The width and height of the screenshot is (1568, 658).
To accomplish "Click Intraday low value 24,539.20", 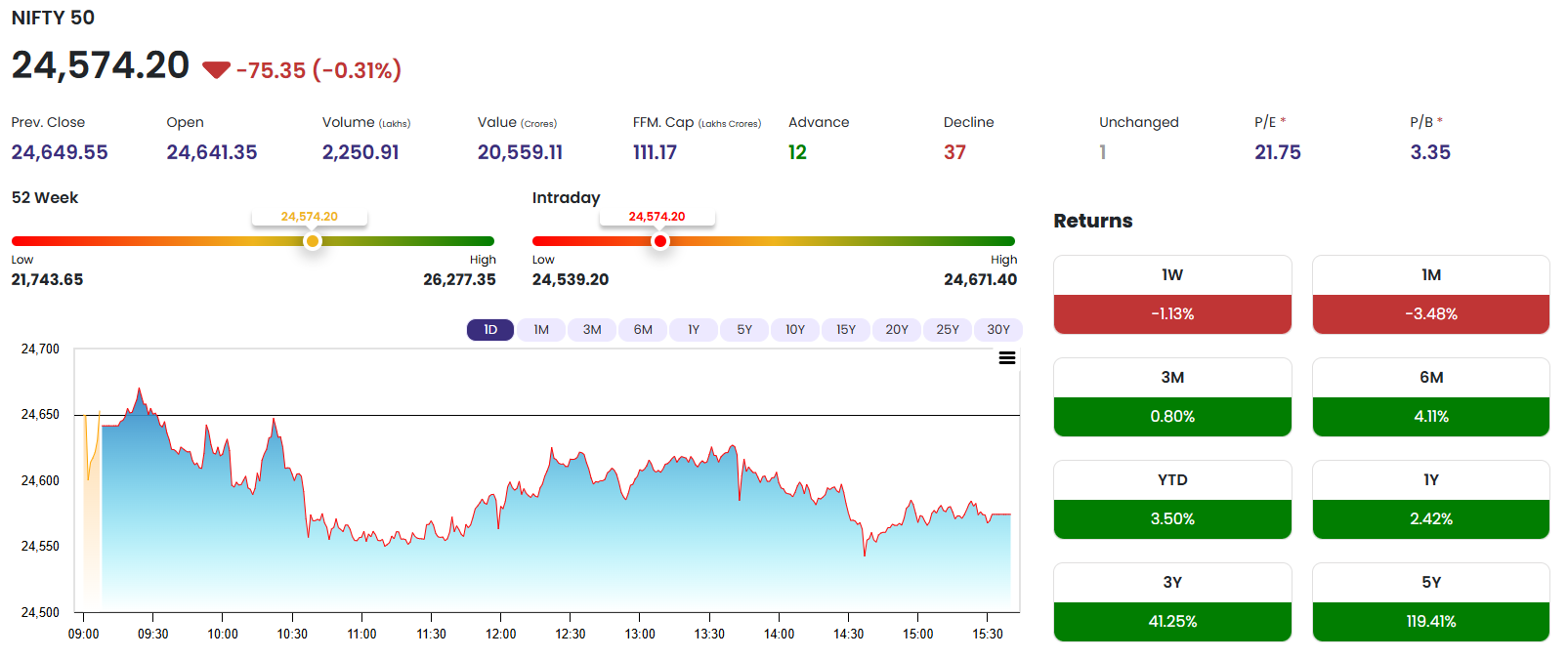I will click(571, 279).
